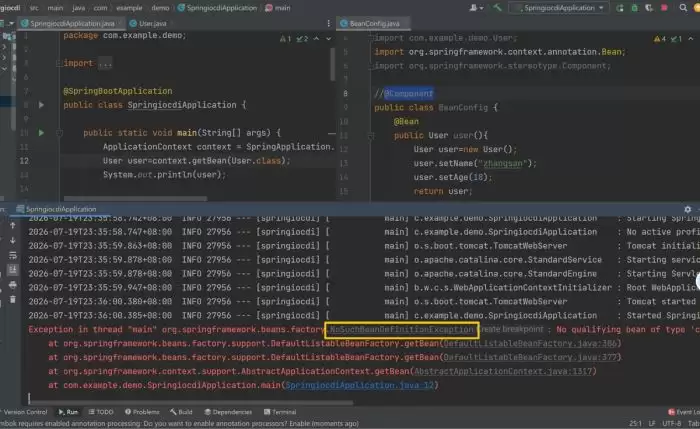Click the console Up the Stack Trace arrow
The image size is (700, 429).
(12, 225)
